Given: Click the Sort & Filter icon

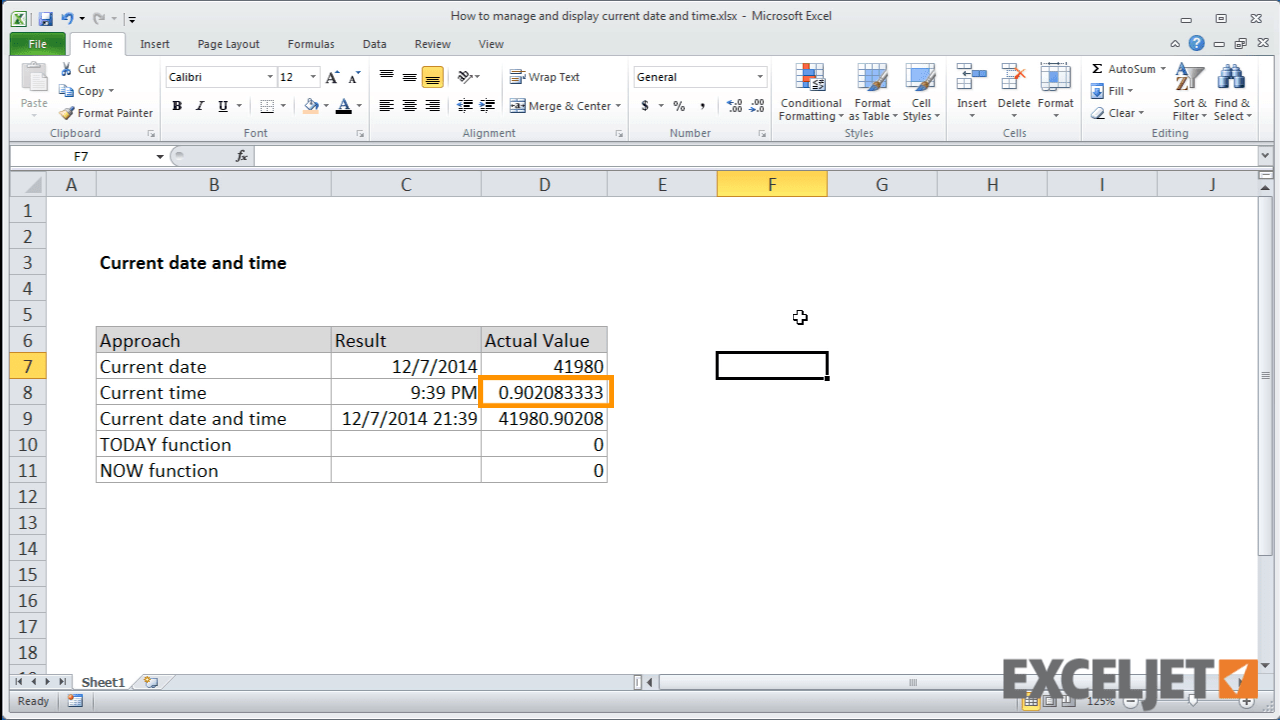Looking at the screenshot, I should pyautogui.click(x=1188, y=93).
